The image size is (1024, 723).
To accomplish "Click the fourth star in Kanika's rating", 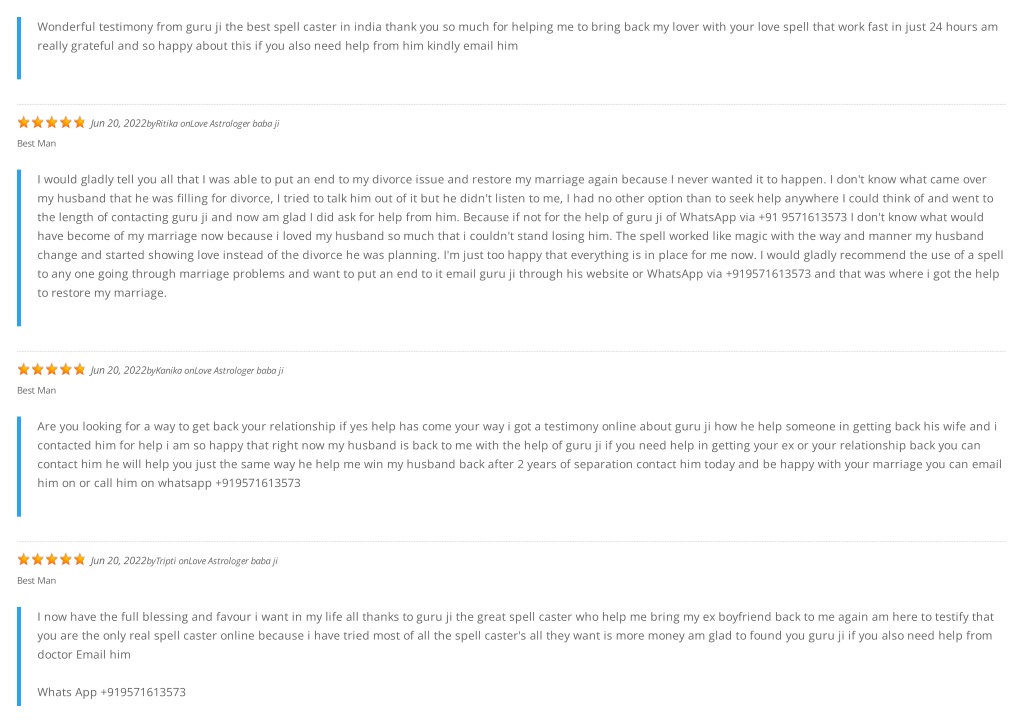I will pyautogui.click(x=66, y=369).
